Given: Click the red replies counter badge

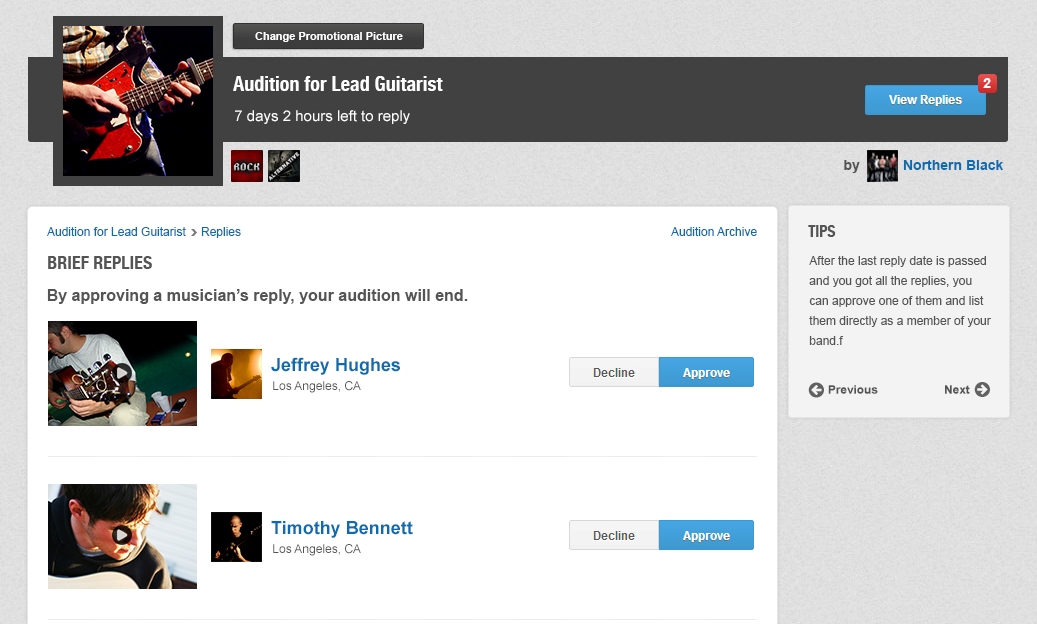Looking at the screenshot, I should pyautogui.click(x=987, y=83).
